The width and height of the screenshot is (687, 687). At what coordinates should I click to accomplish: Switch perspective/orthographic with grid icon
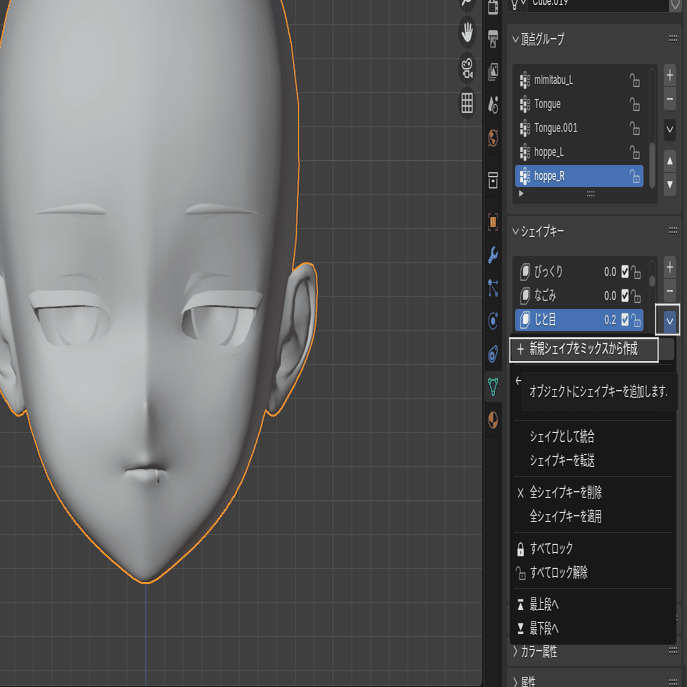coord(467,103)
